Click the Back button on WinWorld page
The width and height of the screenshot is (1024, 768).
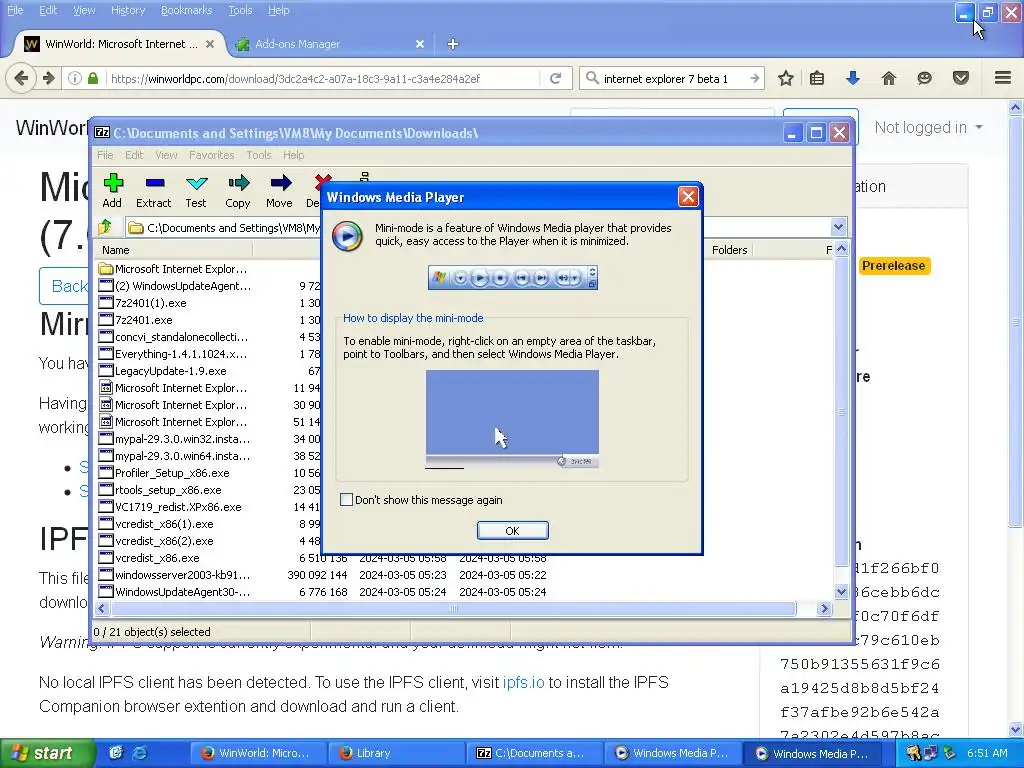click(64, 286)
